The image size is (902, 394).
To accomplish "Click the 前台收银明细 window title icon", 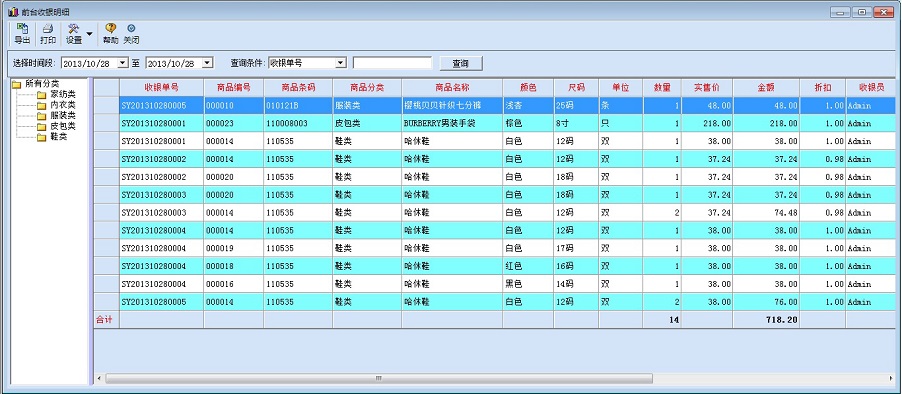I will [13, 12].
